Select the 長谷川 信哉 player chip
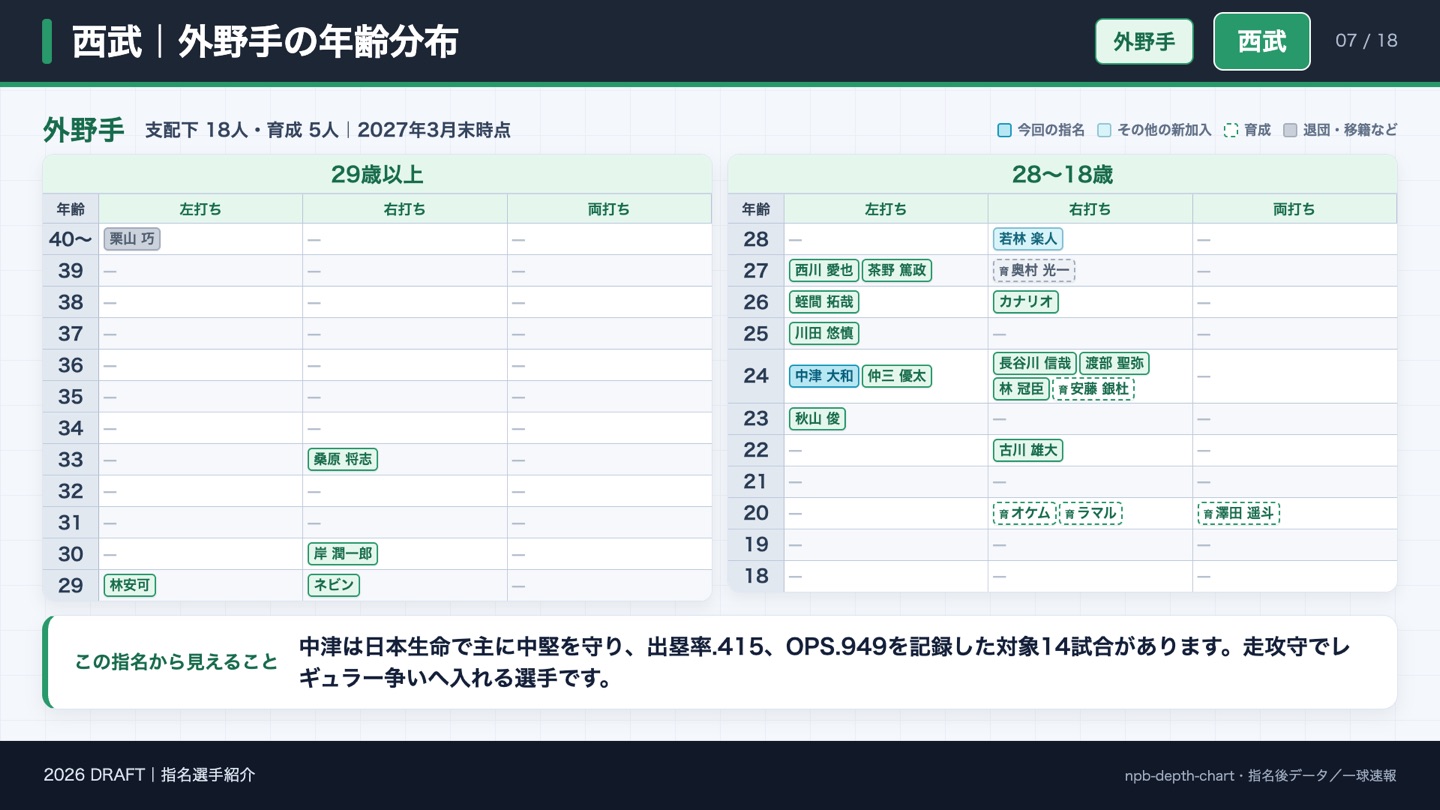 [1035, 363]
